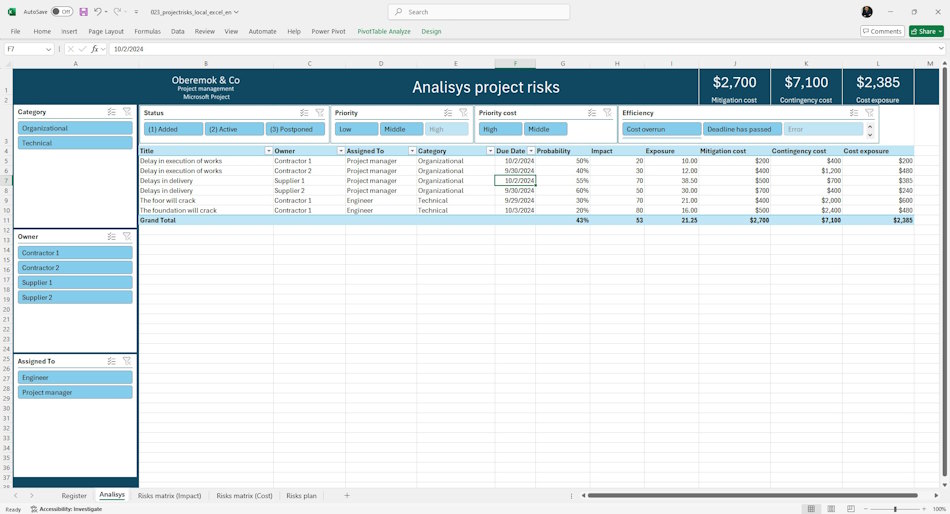Toggle Contractor 2 owner filter

pyautogui.click(x=75, y=267)
